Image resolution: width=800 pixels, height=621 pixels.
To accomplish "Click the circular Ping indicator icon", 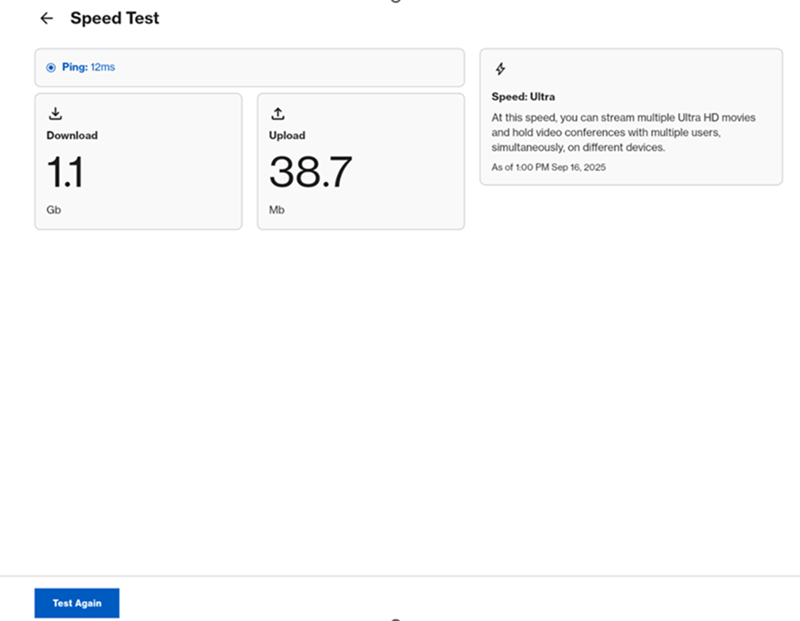I will [51, 67].
